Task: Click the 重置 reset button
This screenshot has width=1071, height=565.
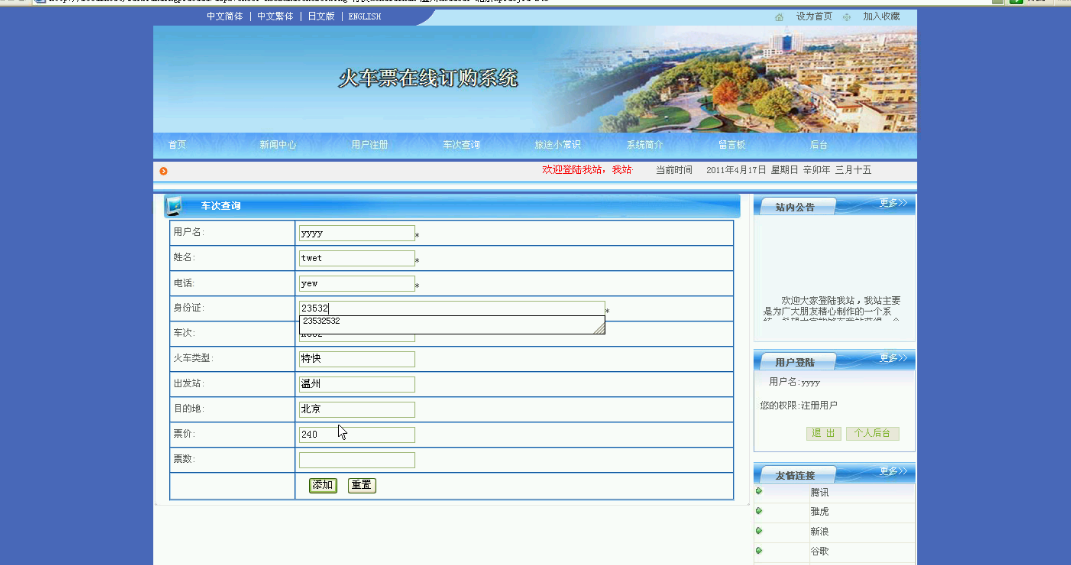Action: pos(362,485)
